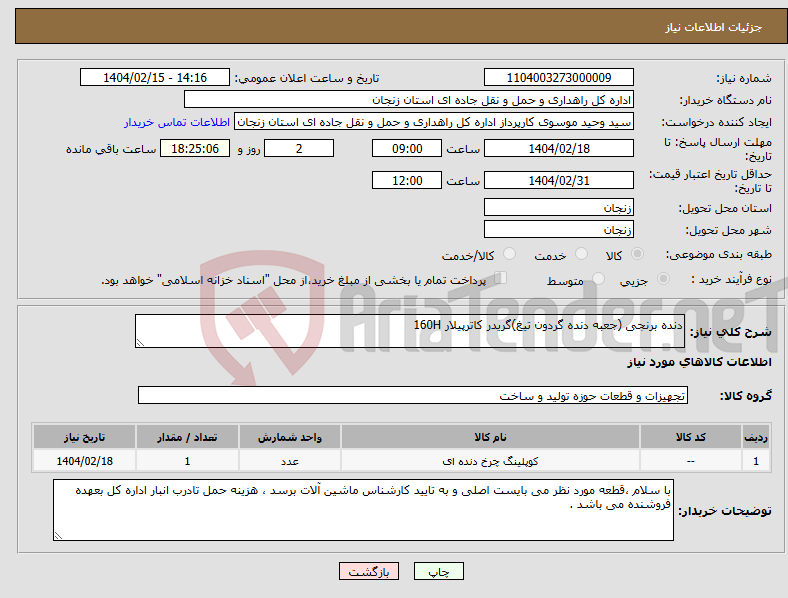This screenshot has height=598, width=788.
Task: Click the announcement date field 1404/02/15 - 14:16
Action: [x=155, y=77]
